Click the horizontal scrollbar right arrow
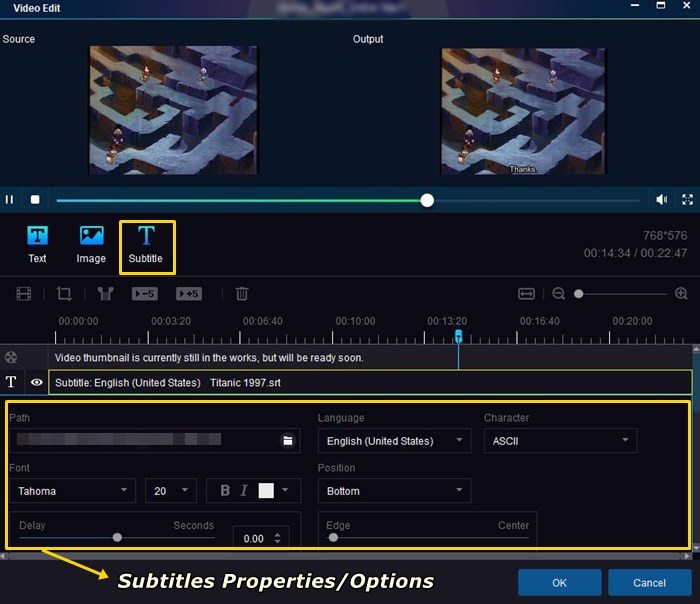Screen dimensions: 700x604 (687, 556)
